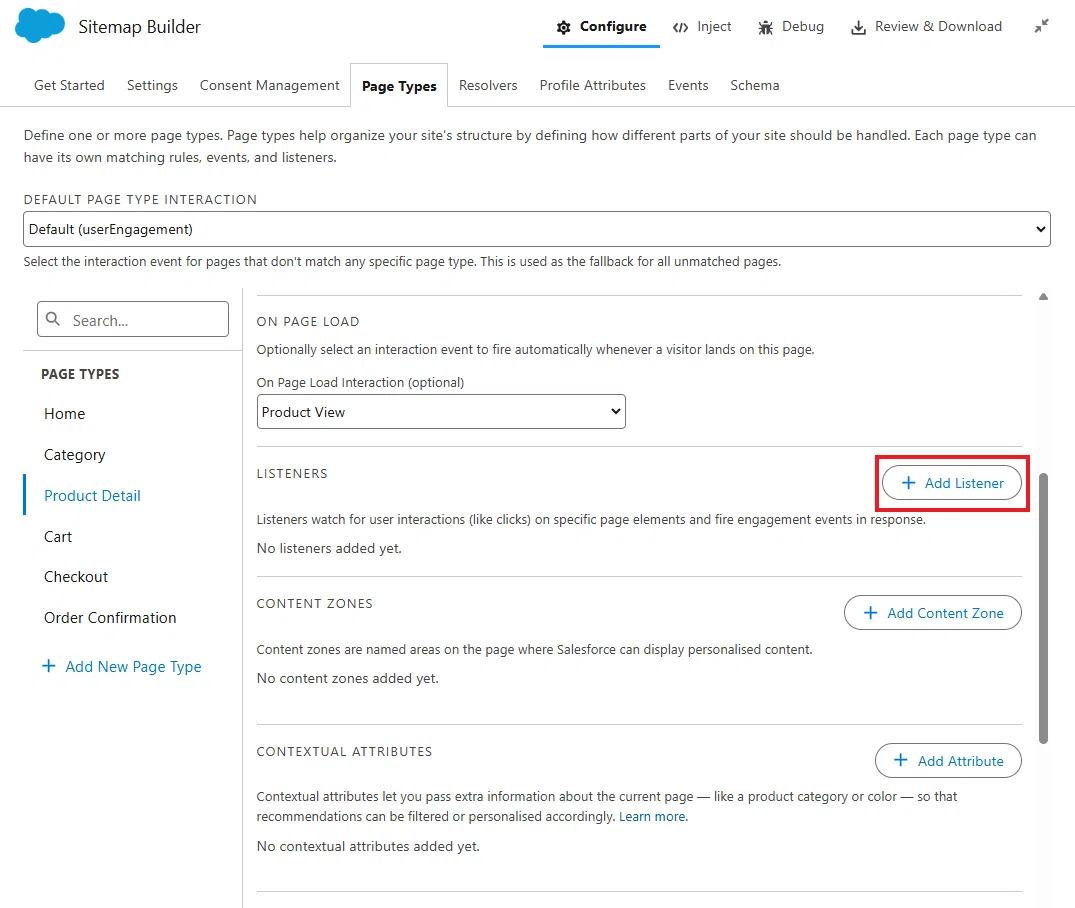Open the Debug step
The height and width of the screenshot is (908, 1075).
click(791, 27)
